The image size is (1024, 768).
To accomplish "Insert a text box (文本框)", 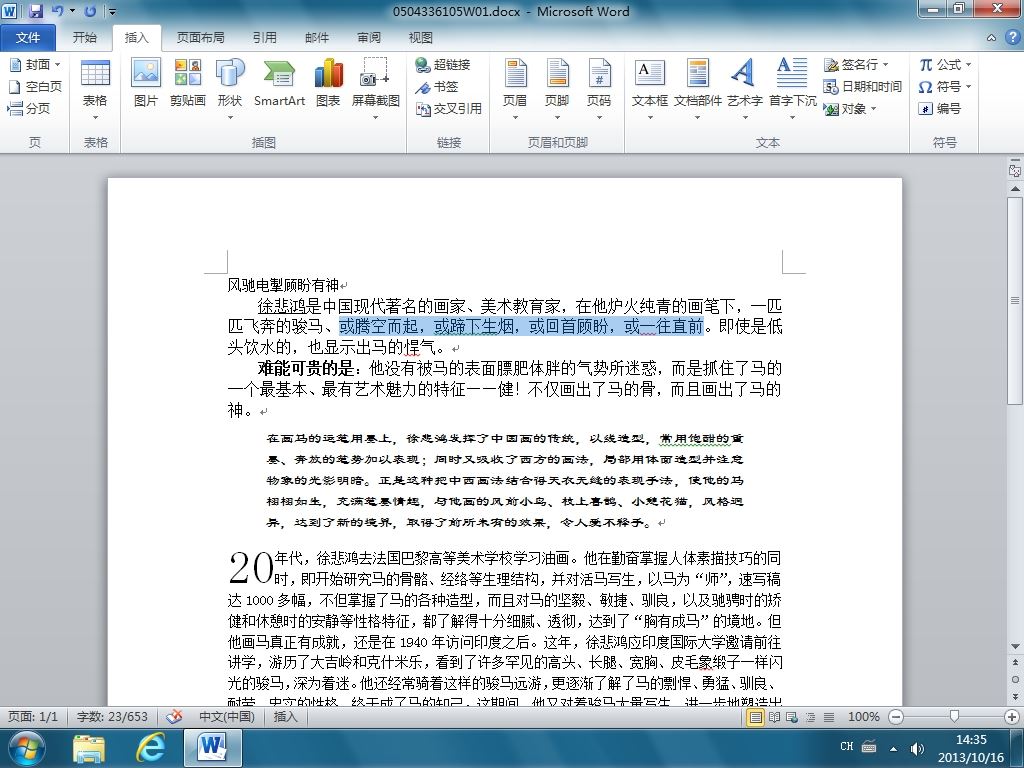I will [650, 89].
